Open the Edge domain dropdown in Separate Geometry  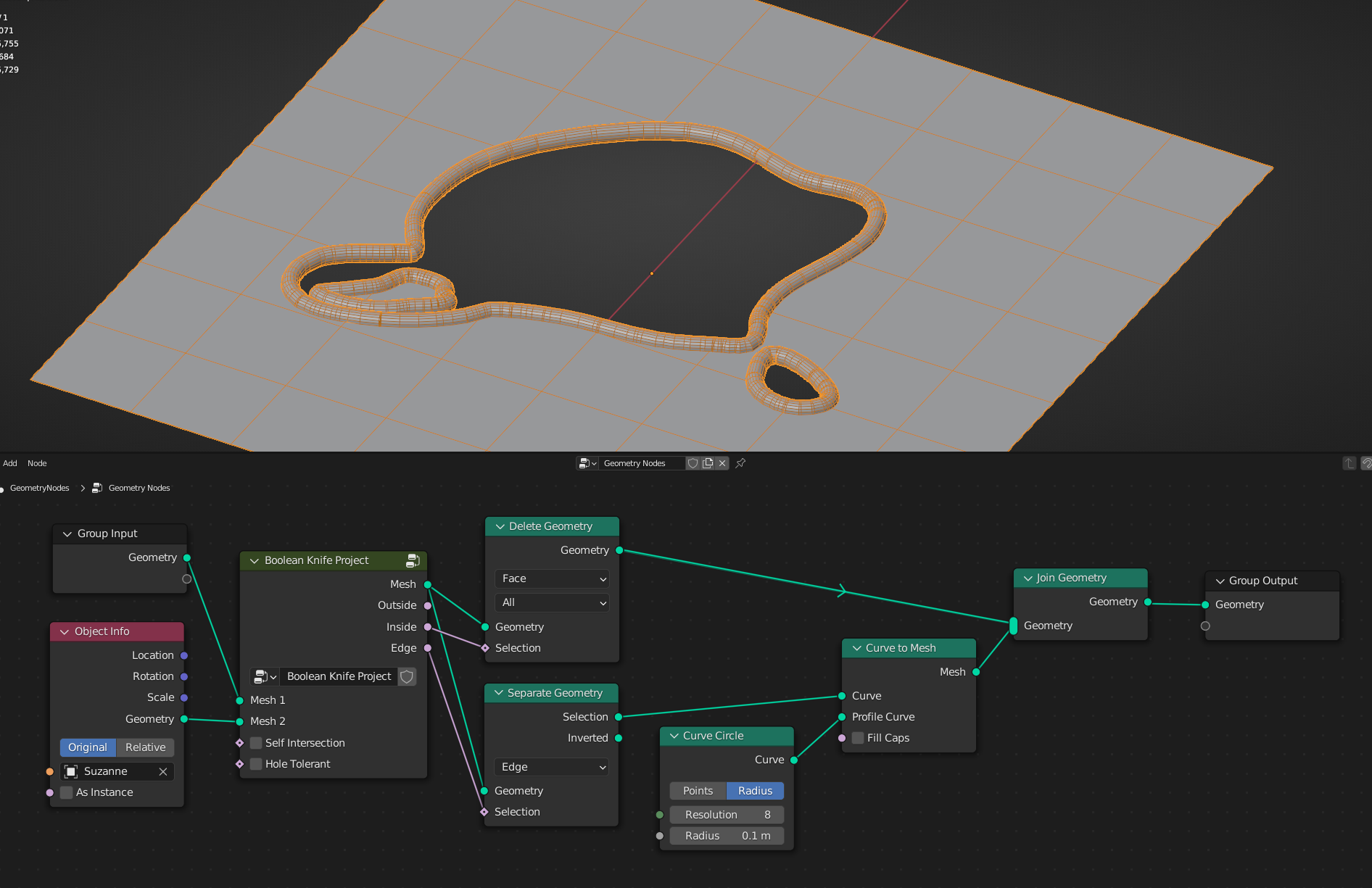(551, 767)
